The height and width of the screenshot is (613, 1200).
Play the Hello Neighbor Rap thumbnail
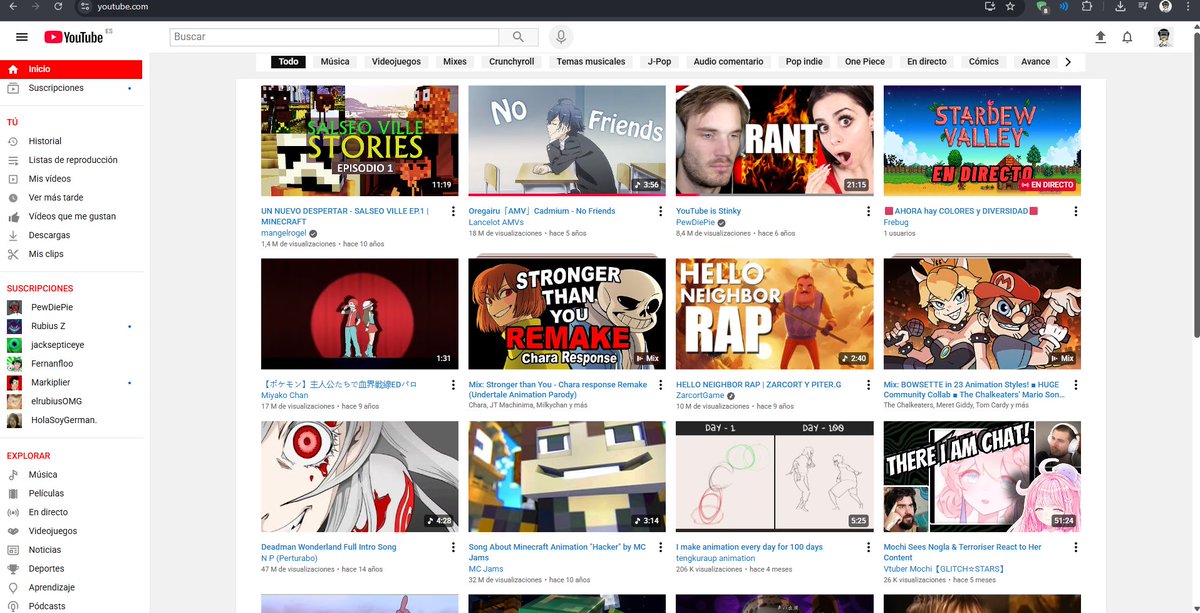[x=774, y=314]
